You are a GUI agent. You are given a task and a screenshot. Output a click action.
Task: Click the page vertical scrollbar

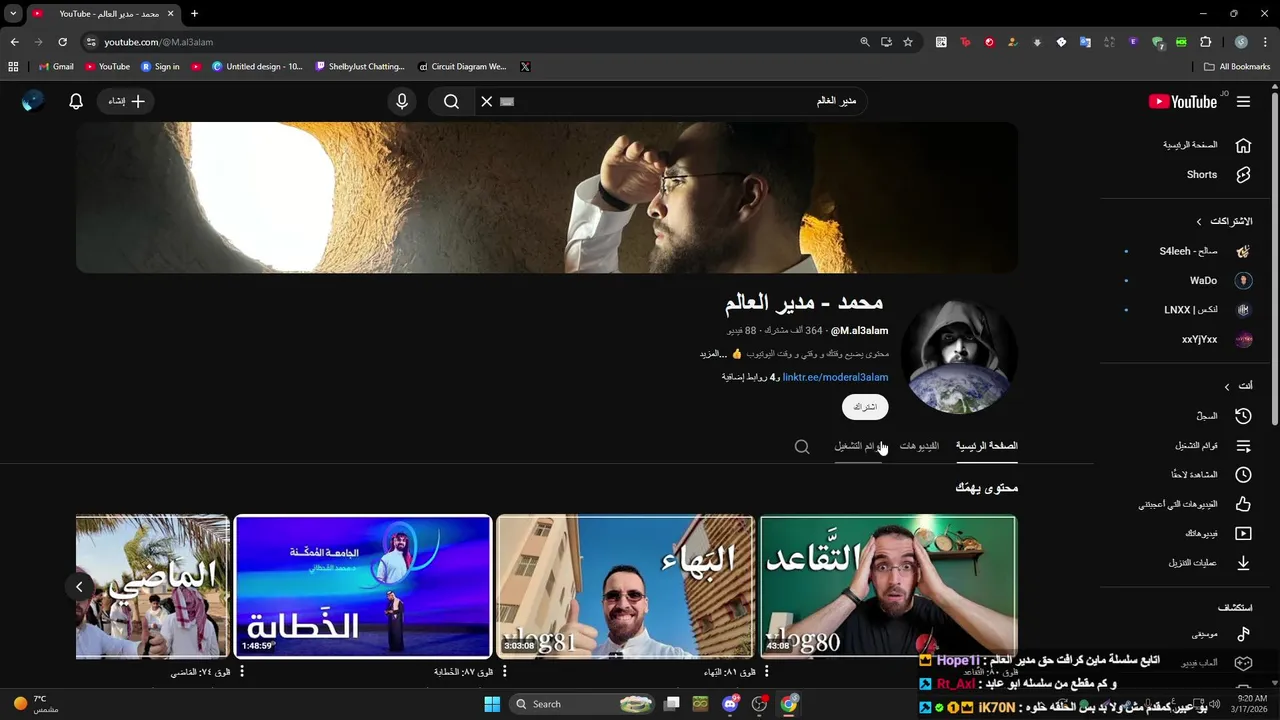pos(1274,260)
